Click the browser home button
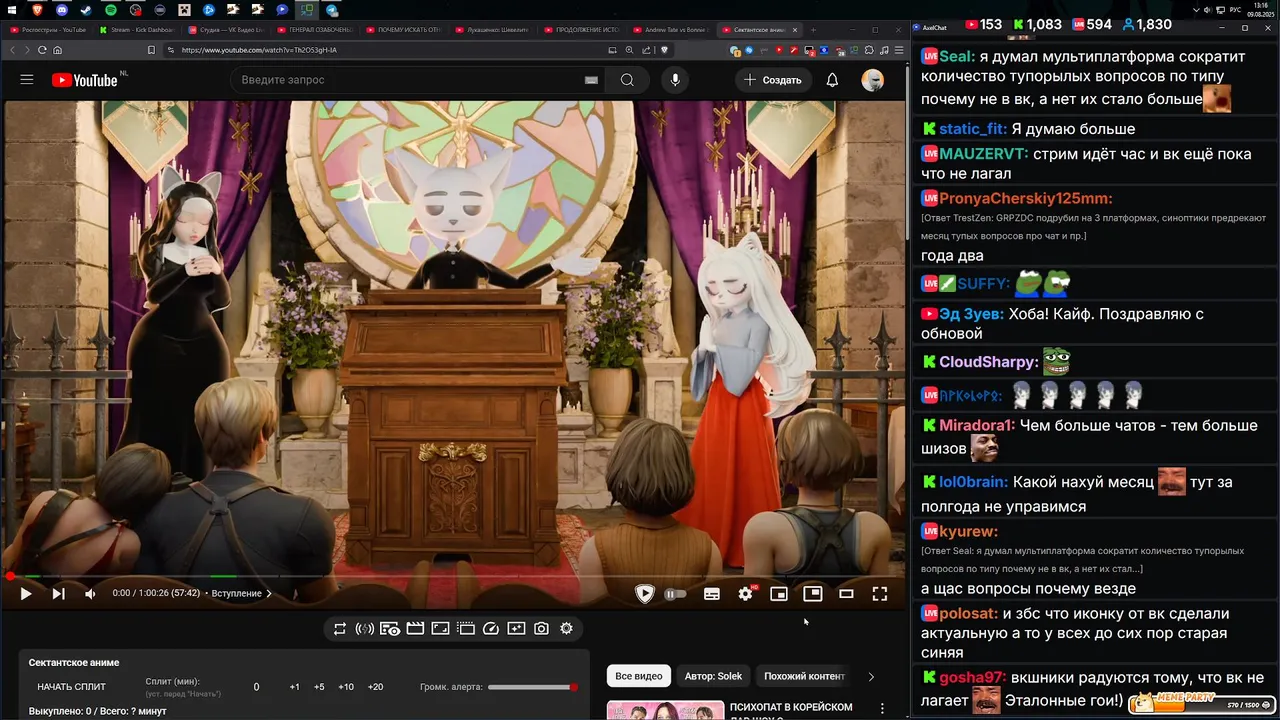The image size is (1280, 720). click(57, 50)
